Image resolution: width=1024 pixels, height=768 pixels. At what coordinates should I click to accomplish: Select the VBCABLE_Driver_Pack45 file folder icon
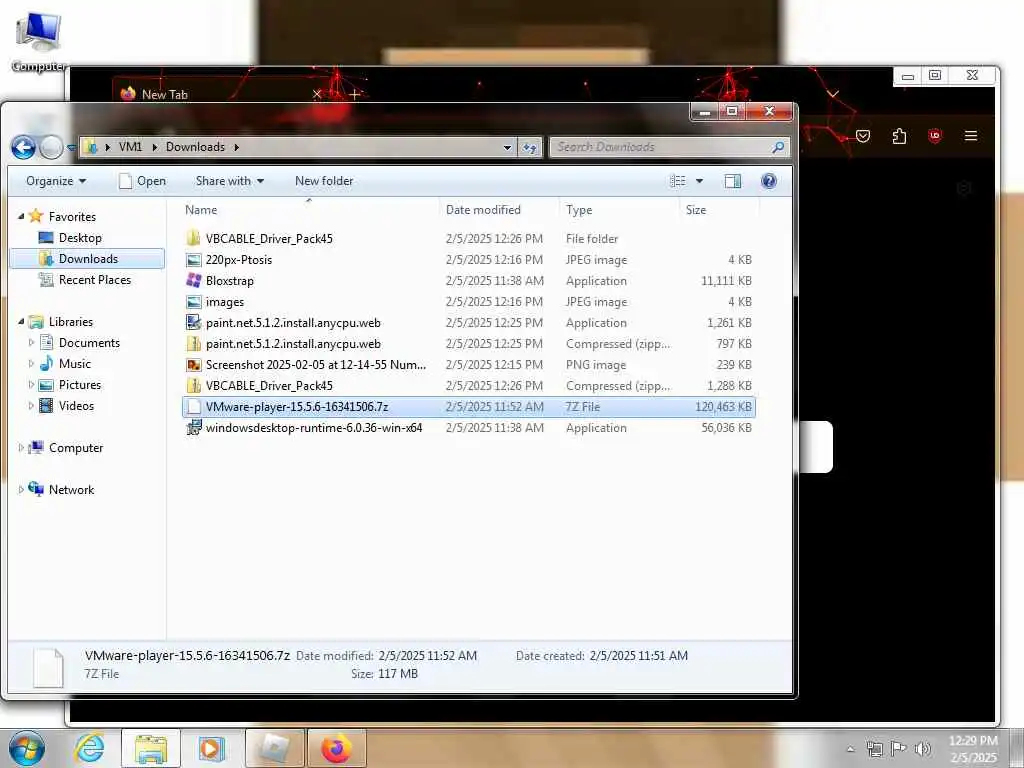[193, 238]
